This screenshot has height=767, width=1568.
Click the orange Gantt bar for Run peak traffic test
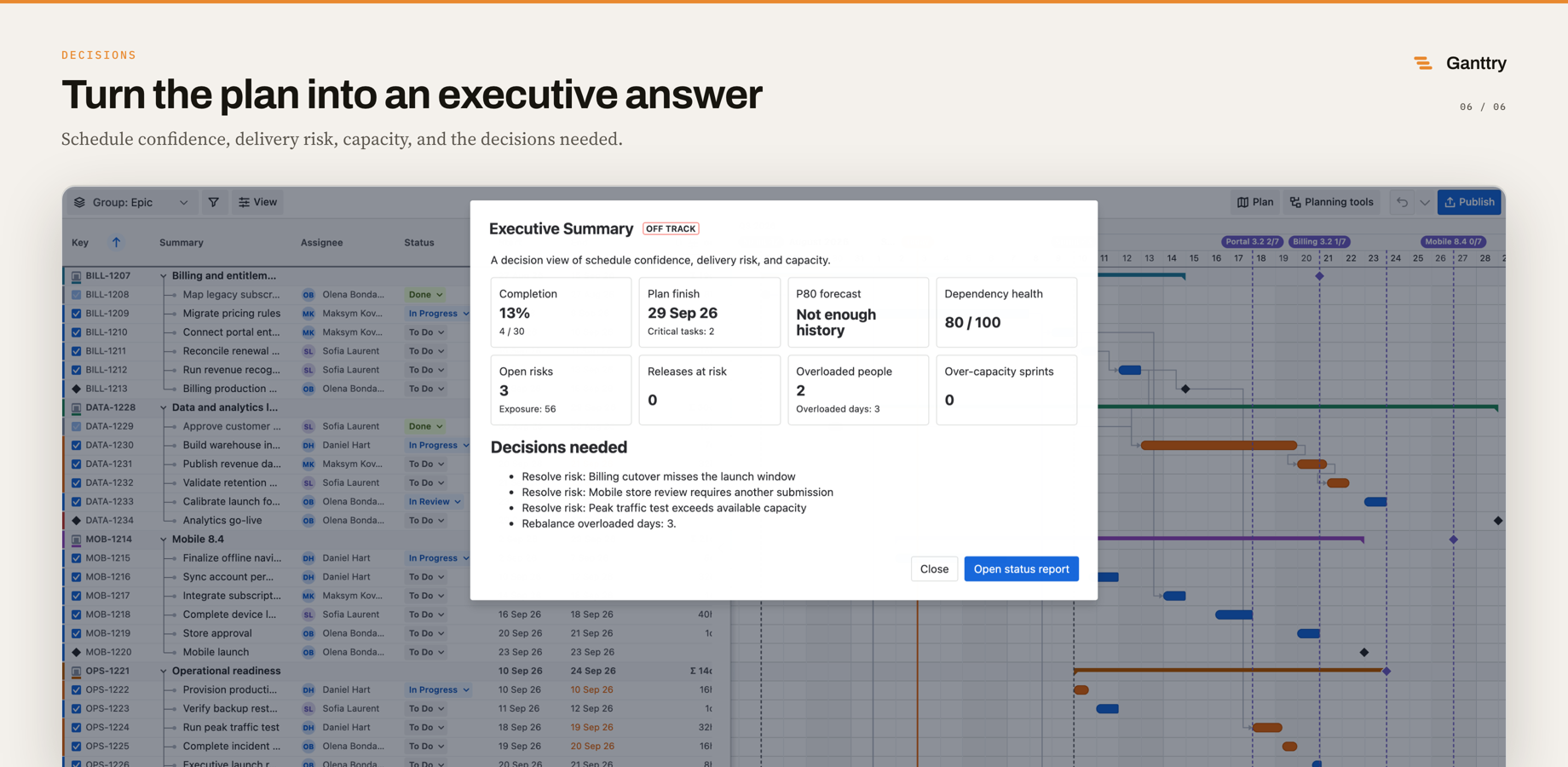click(x=1267, y=728)
